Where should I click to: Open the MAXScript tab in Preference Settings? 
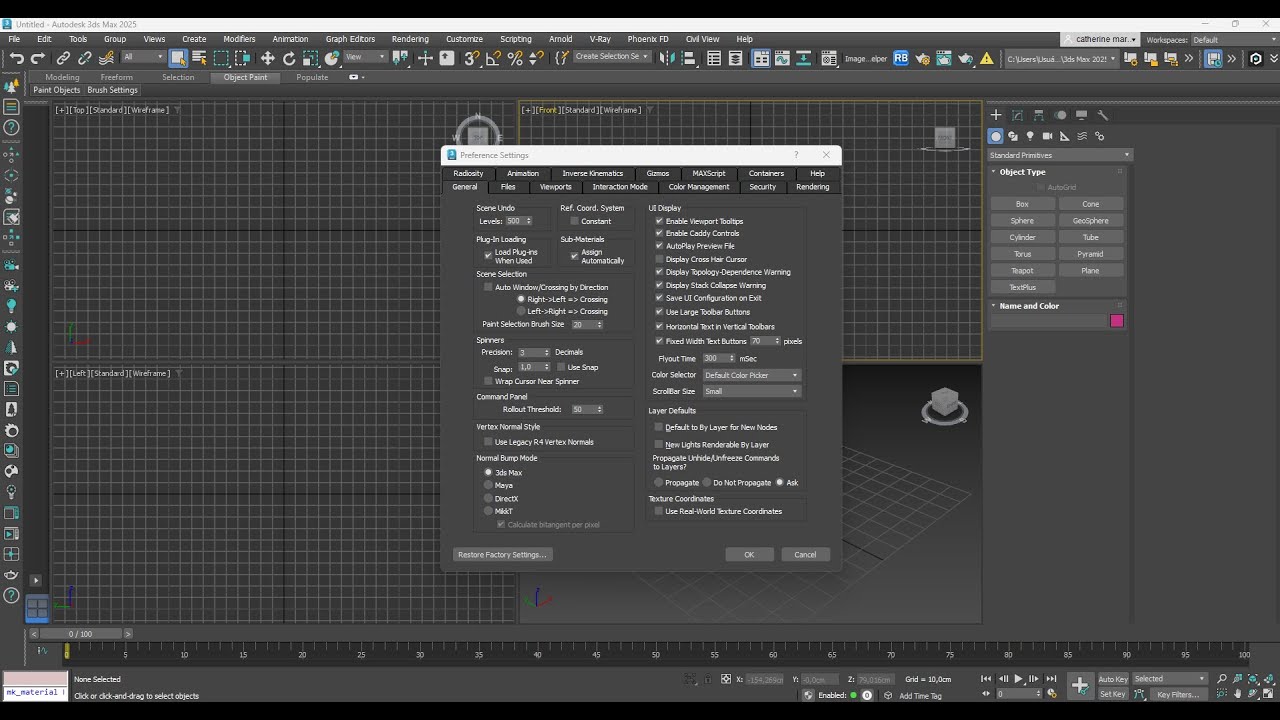click(709, 173)
